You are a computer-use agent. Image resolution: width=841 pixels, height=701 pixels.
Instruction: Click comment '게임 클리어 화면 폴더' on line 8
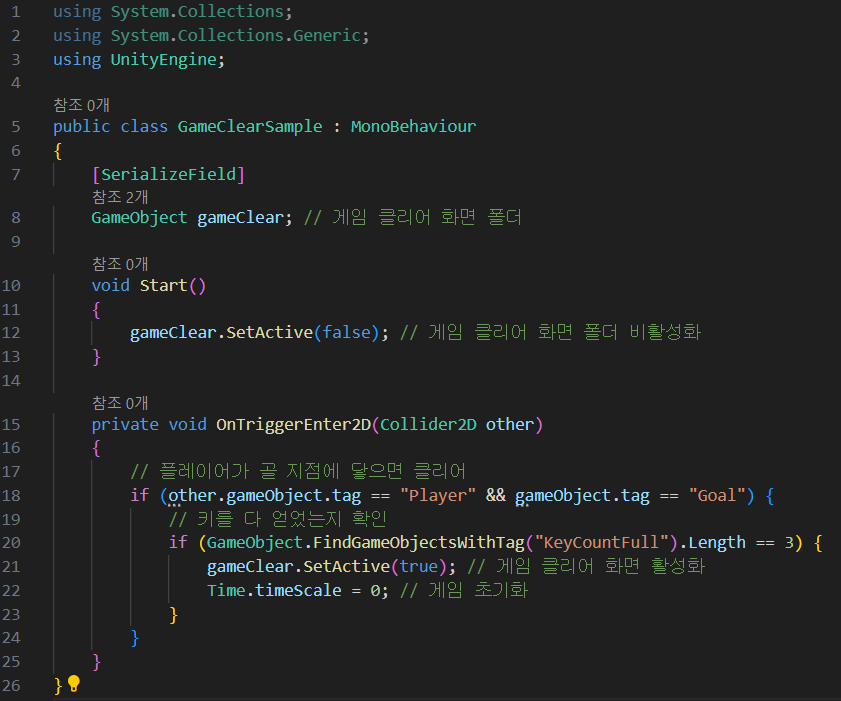427,217
